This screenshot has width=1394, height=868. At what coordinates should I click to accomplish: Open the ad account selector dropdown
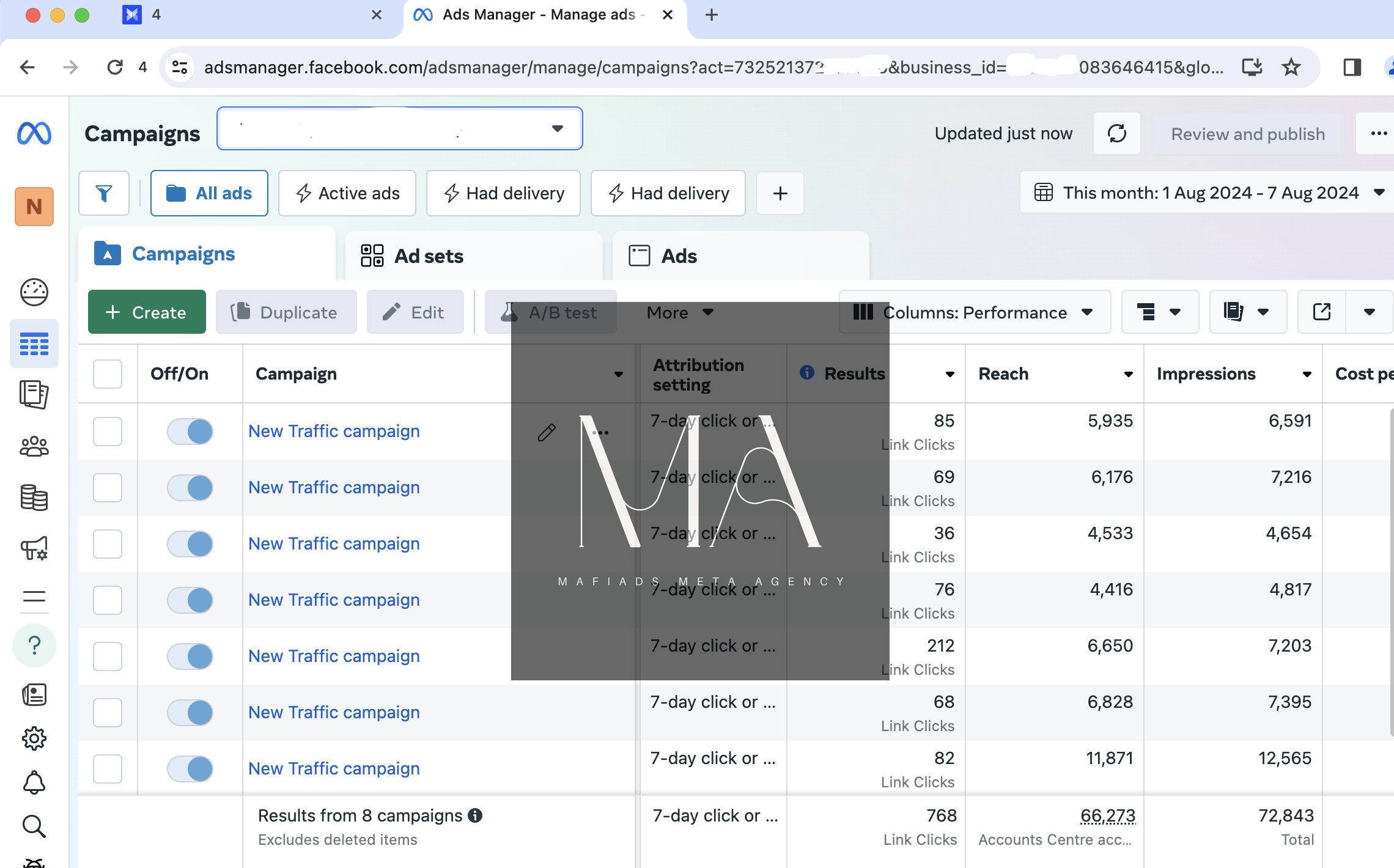click(x=400, y=128)
